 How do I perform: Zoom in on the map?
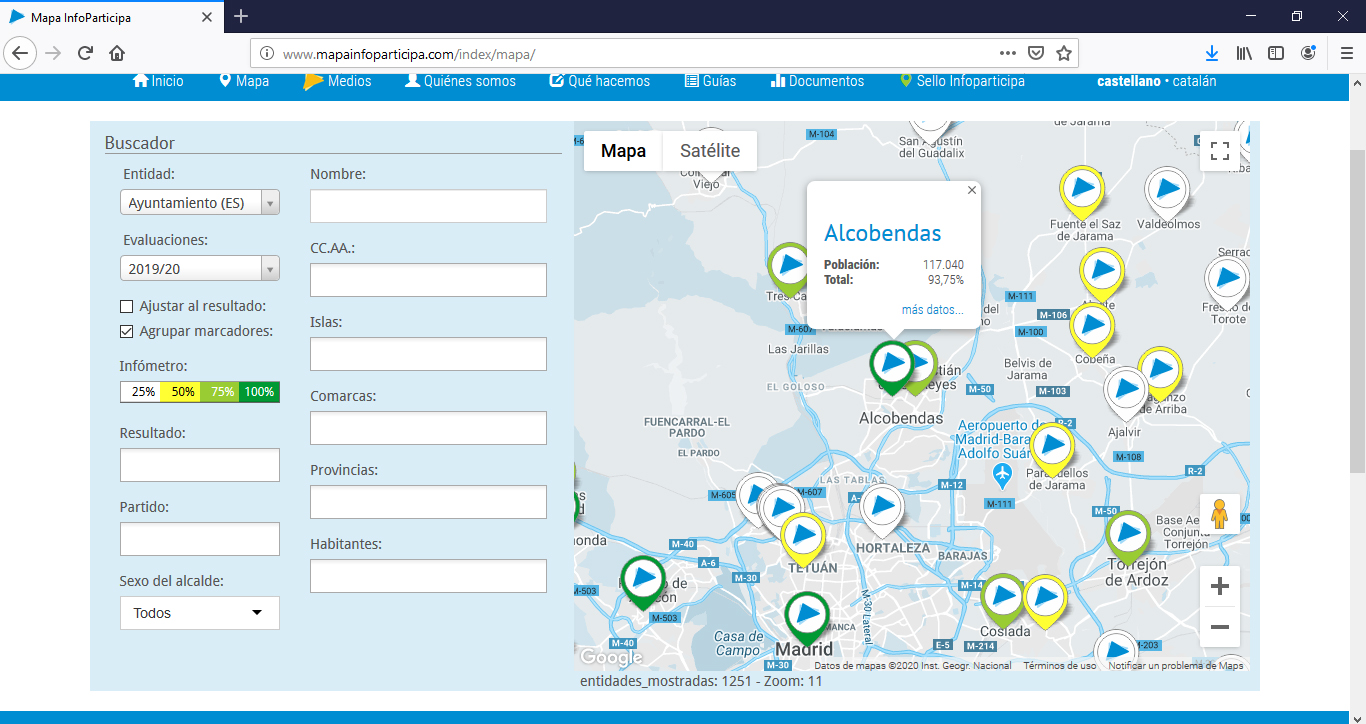point(1220,587)
